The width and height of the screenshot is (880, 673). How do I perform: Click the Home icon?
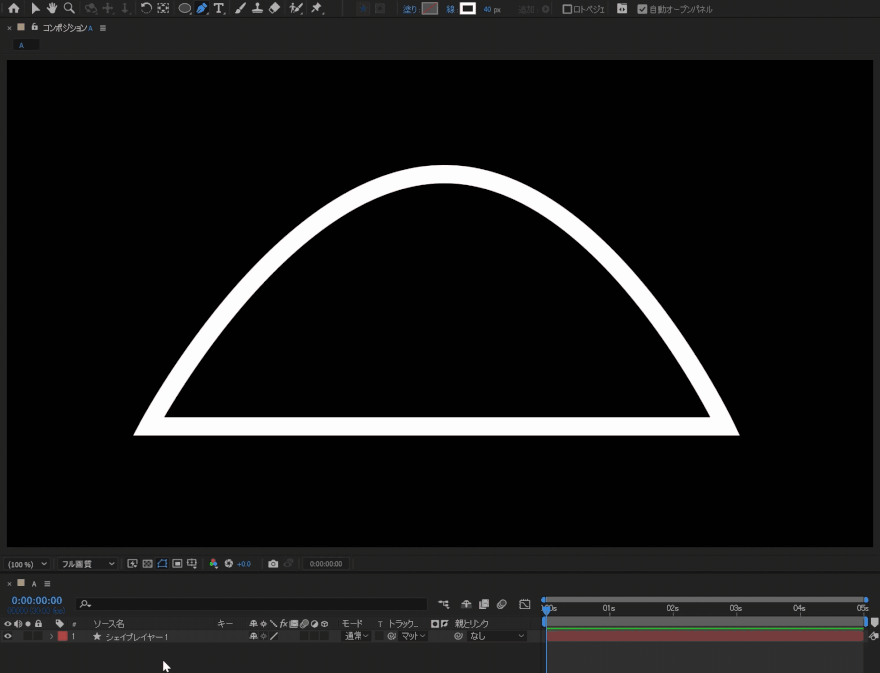[x=13, y=8]
